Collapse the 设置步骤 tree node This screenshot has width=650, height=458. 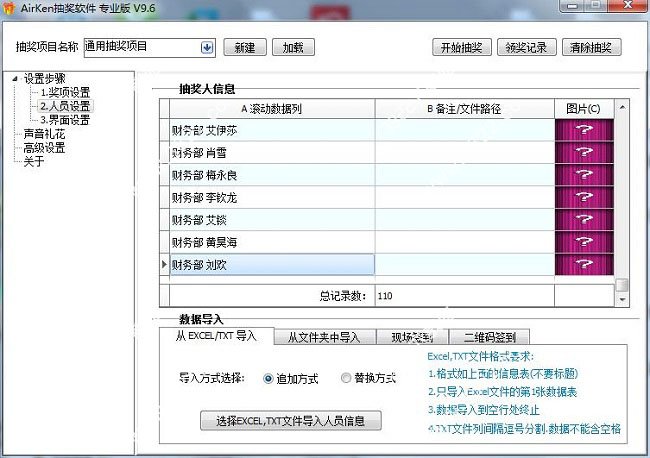(15, 78)
